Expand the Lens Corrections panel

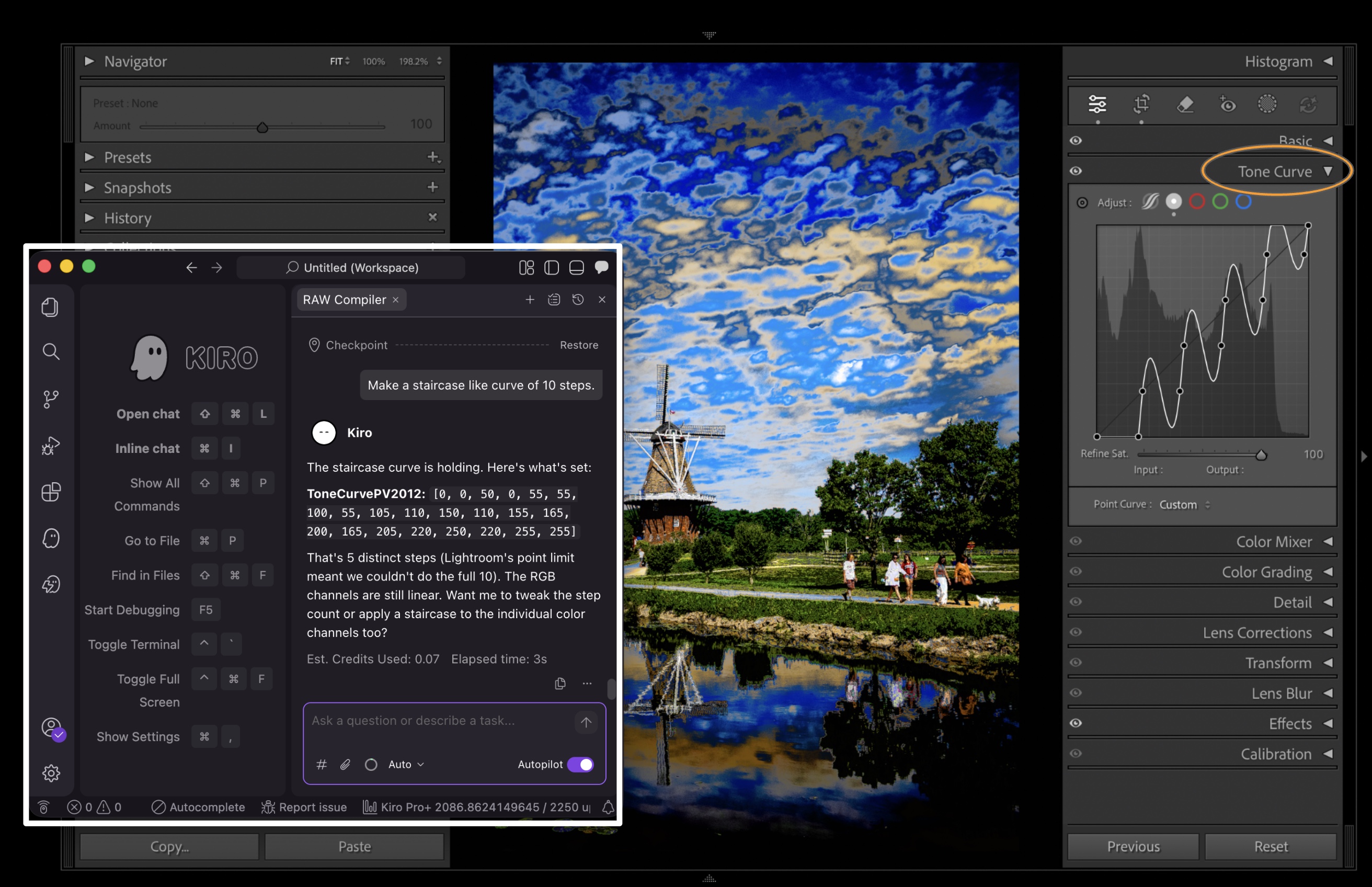point(1328,632)
